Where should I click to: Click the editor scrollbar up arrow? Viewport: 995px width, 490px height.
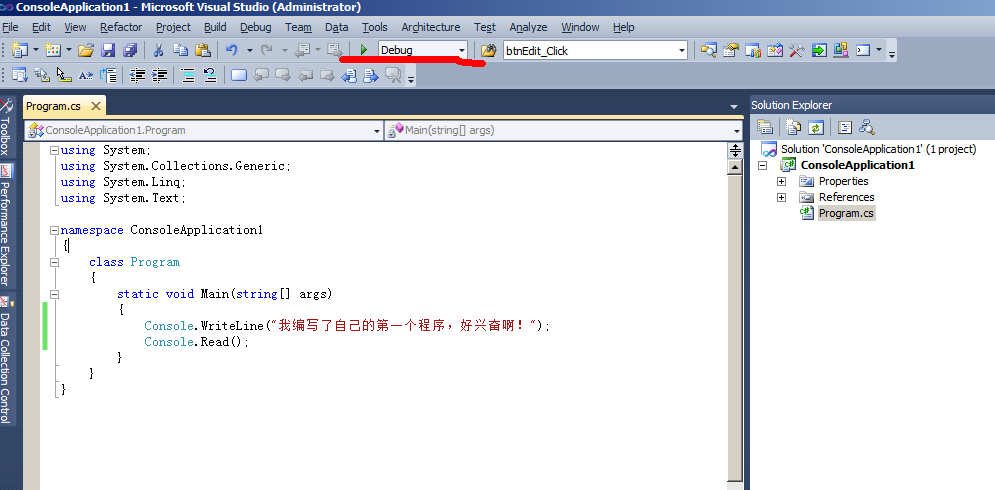(x=735, y=168)
